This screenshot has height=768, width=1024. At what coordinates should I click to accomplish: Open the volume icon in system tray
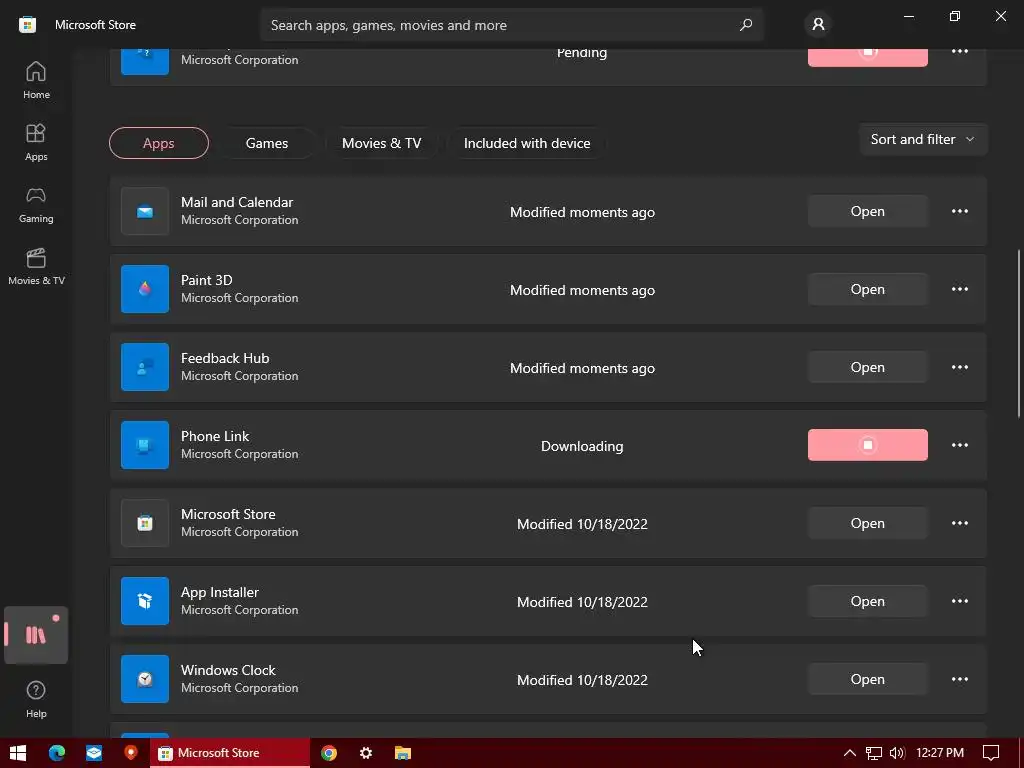click(897, 753)
